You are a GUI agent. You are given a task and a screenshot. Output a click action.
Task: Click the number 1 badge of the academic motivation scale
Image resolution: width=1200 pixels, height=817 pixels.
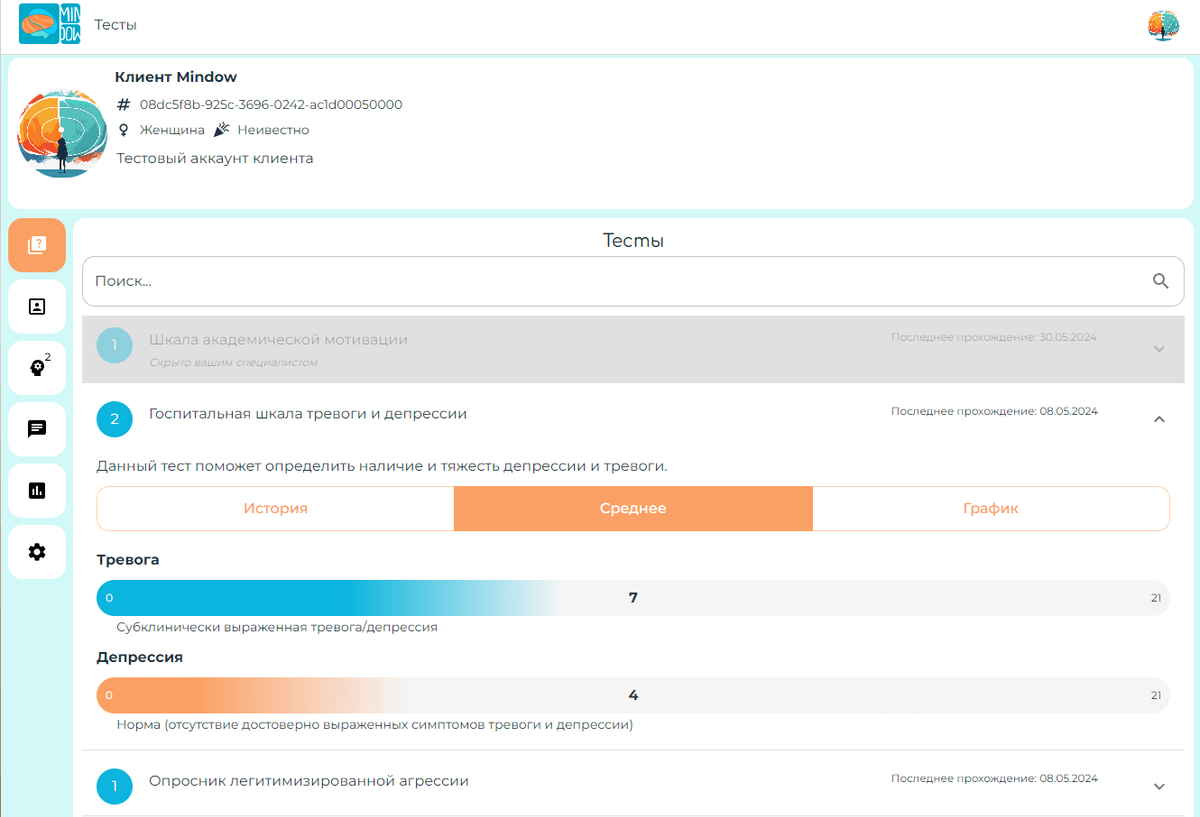coord(115,346)
